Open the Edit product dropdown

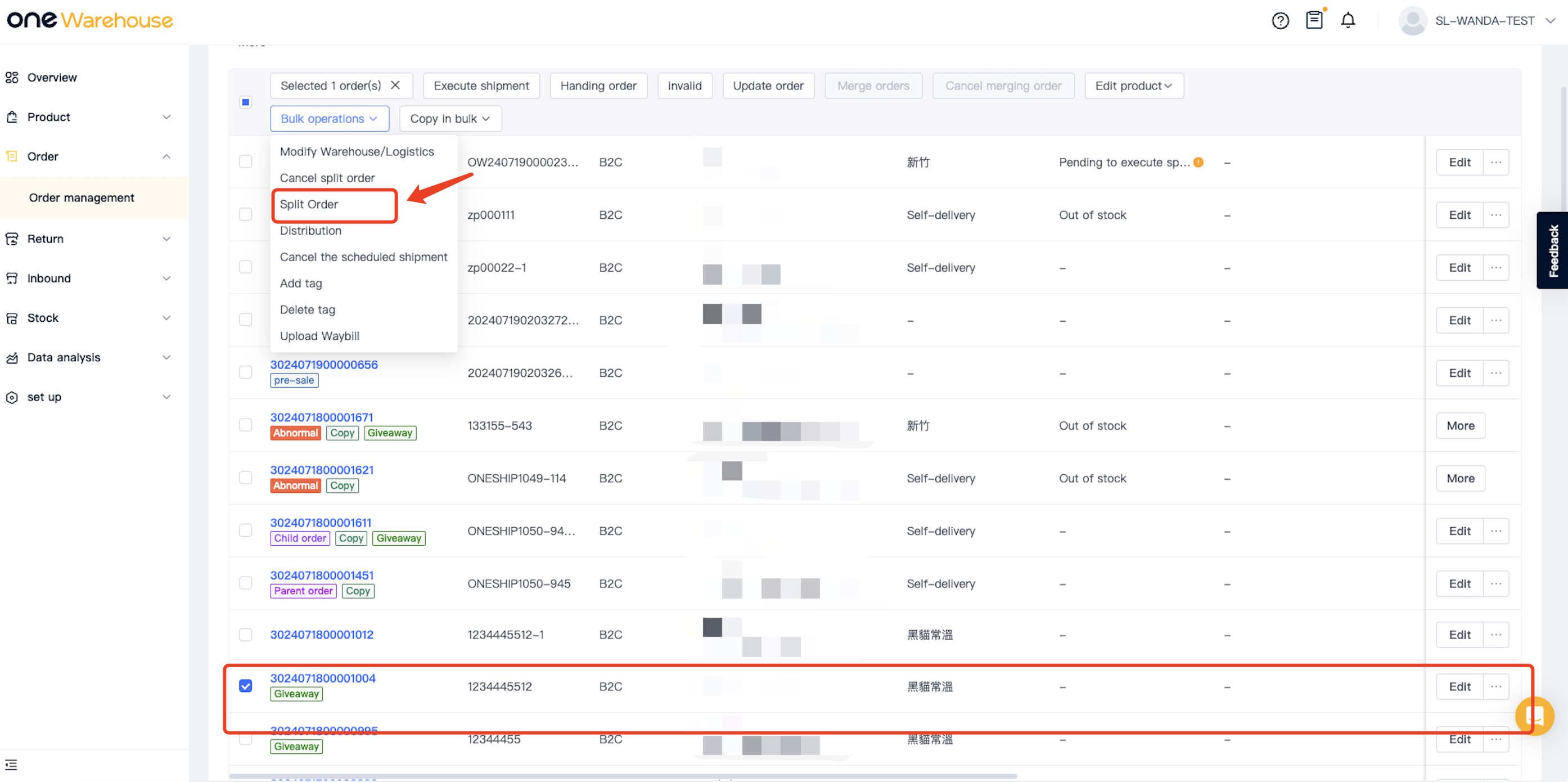tap(1133, 86)
